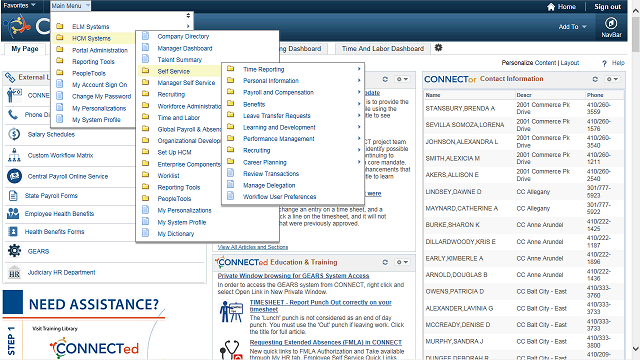Viewport: 640px width, 360px height.
Task: Select My Dictionary in HCM menu
Action: click(x=176, y=234)
